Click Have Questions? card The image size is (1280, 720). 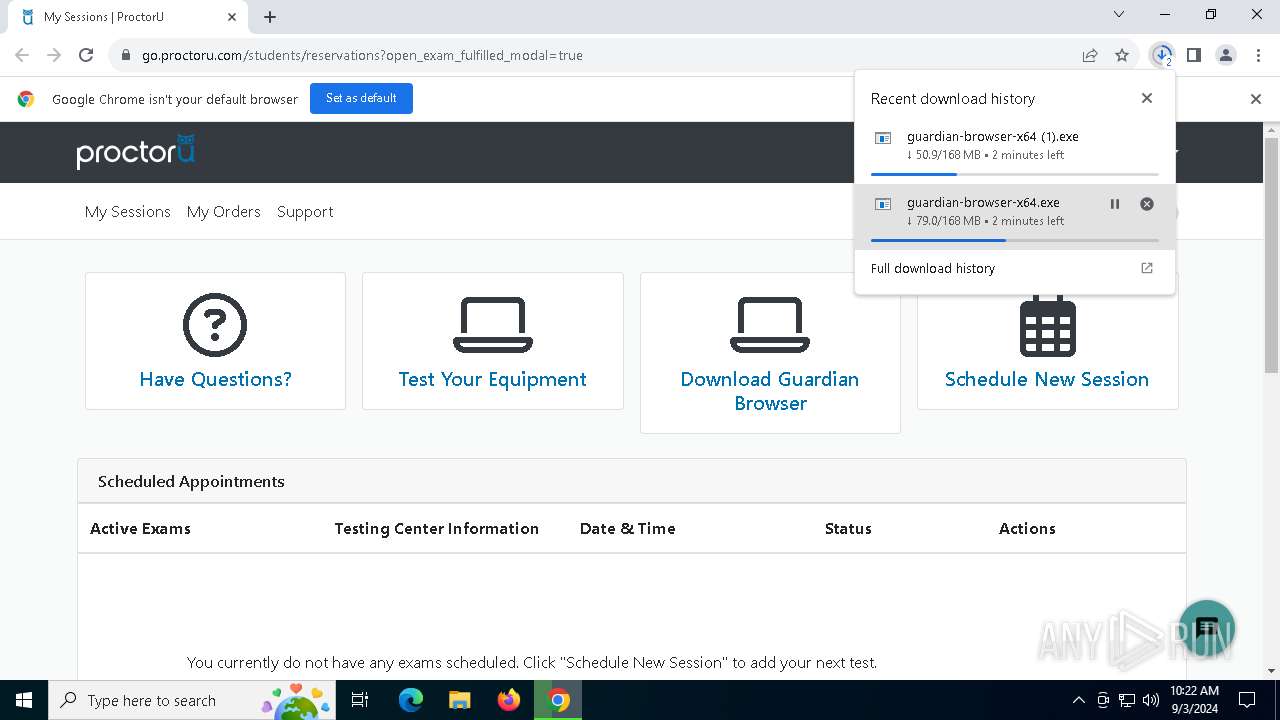point(215,341)
